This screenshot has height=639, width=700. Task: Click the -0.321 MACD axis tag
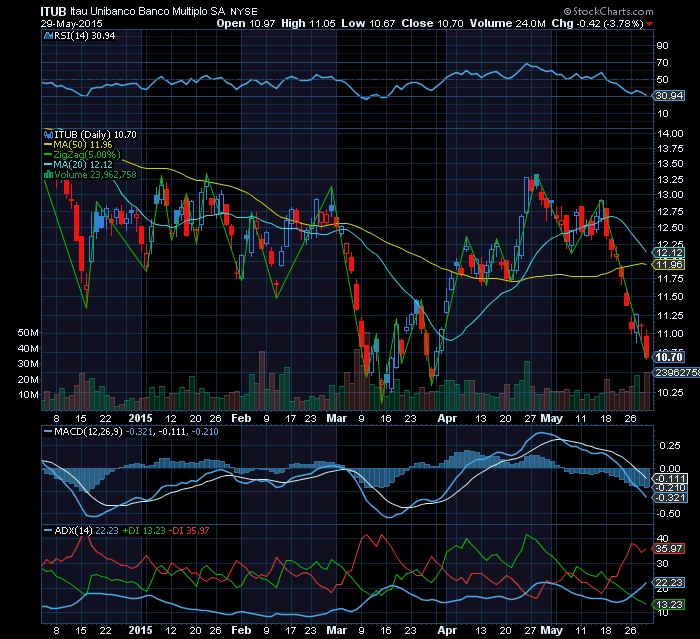[669, 497]
